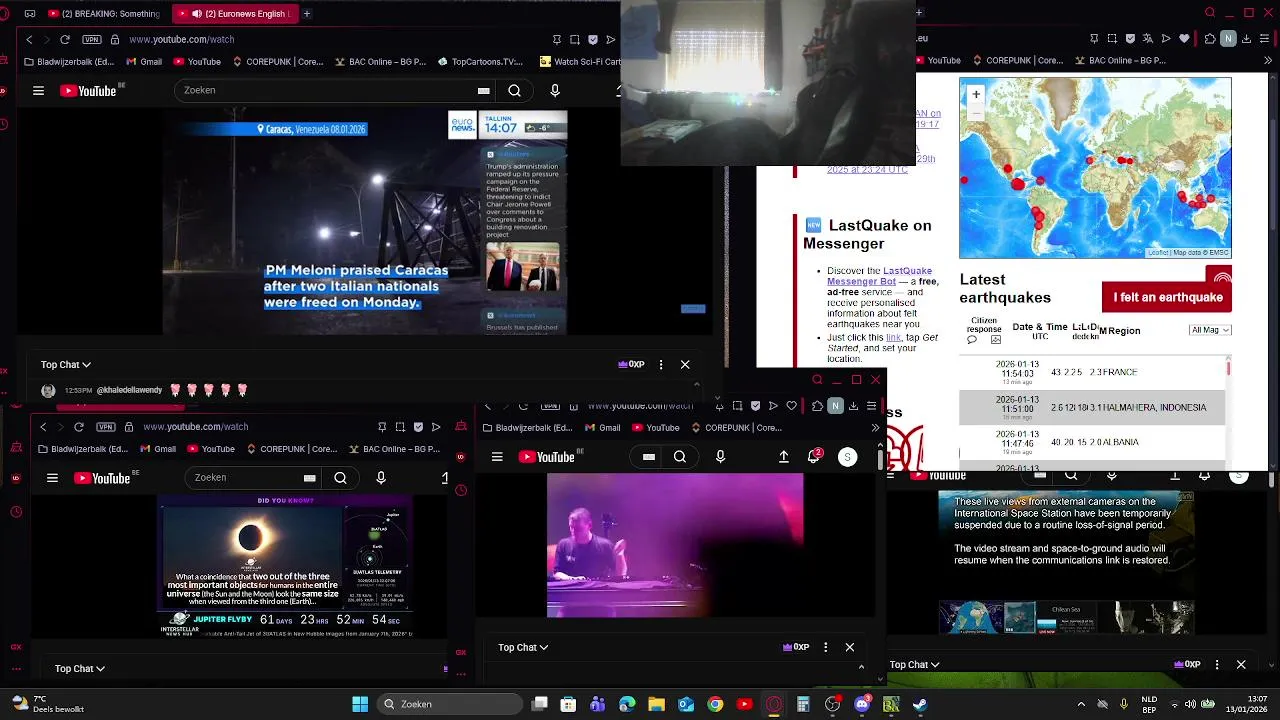The height and width of the screenshot is (720, 1280).
Task: Expand Top Chat dropdown in ISS window
Action: point(914,665)
